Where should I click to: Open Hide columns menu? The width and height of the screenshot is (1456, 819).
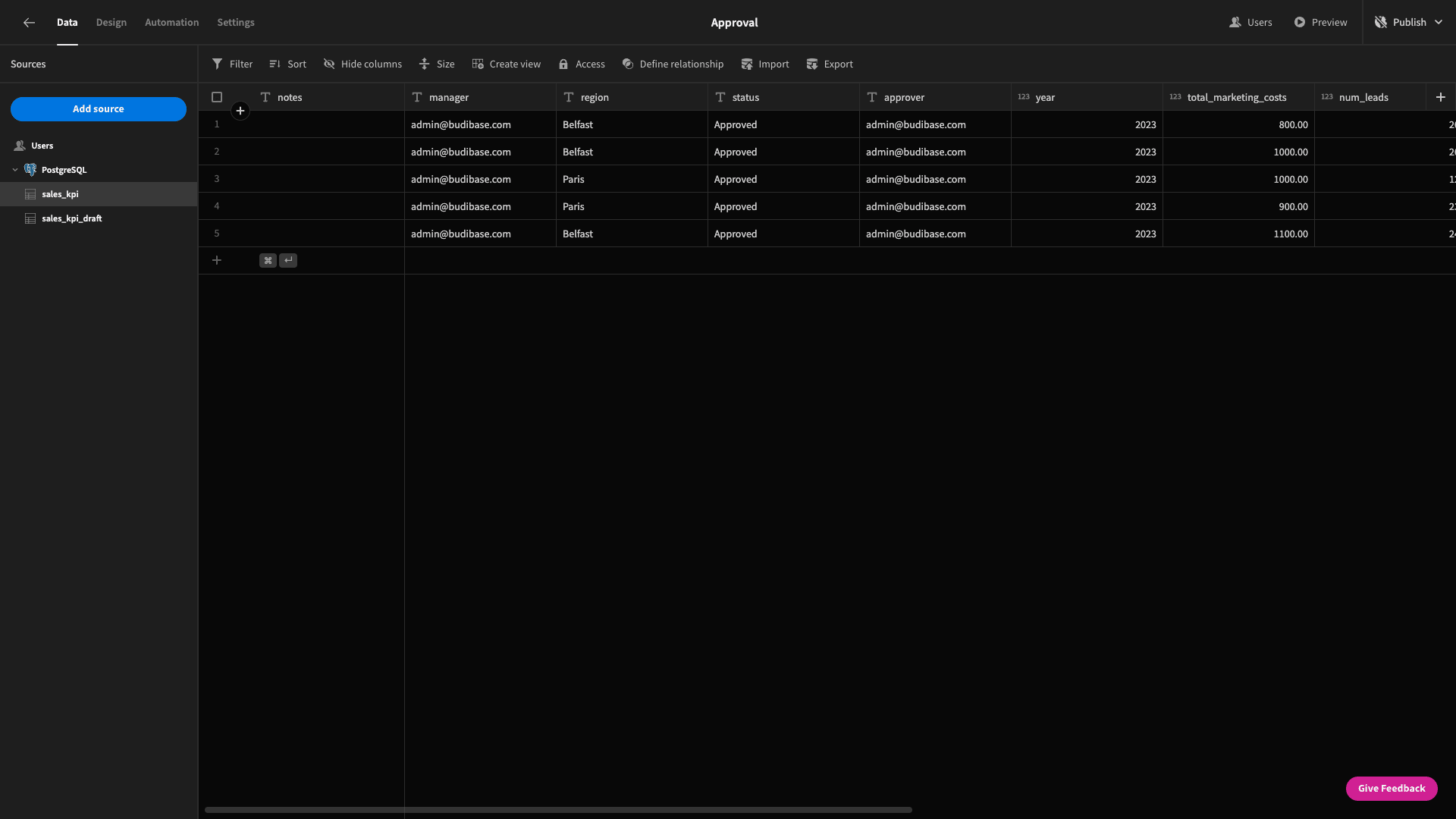[x=362, y=64]
